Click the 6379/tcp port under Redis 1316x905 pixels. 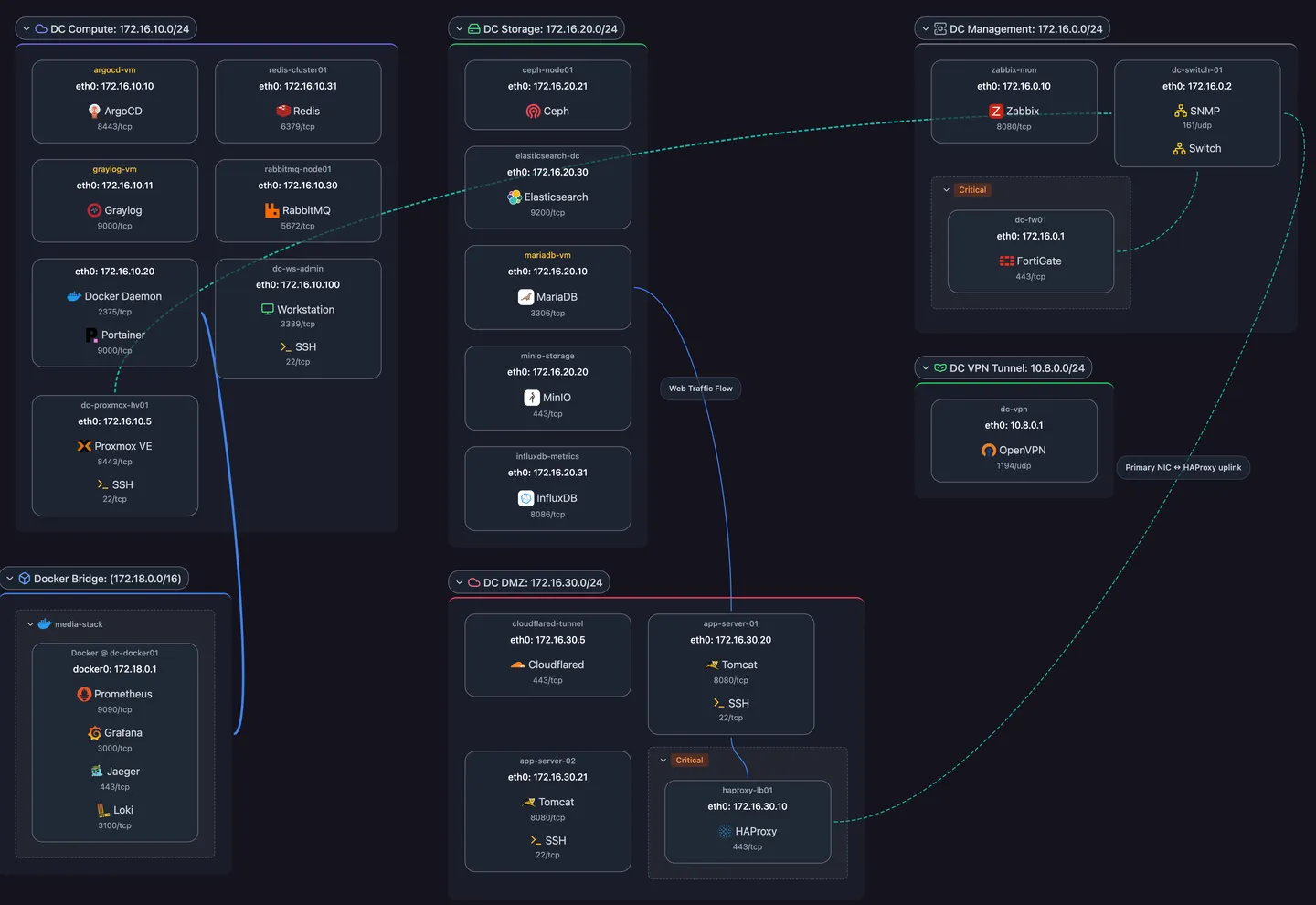click(x=298, y=127)
